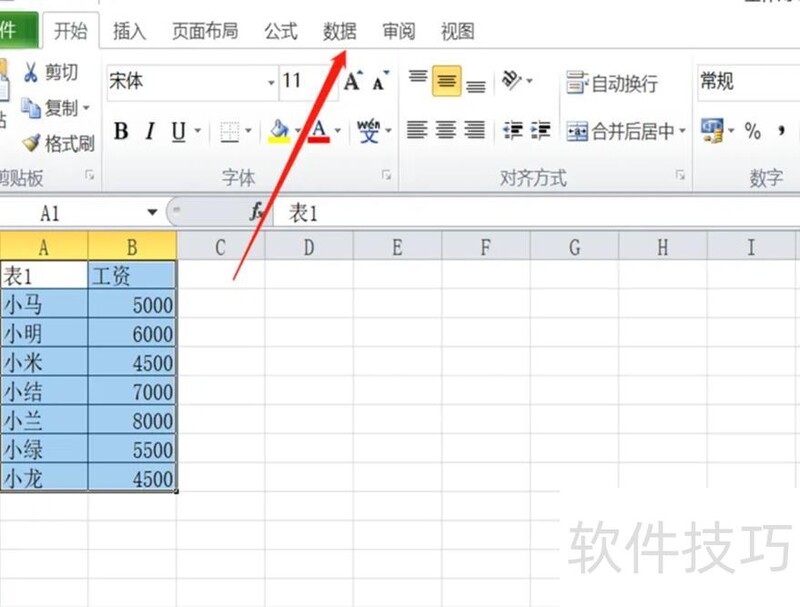Click cell containing 工资
Screen dimensions: 800x607
pos(132,275)
